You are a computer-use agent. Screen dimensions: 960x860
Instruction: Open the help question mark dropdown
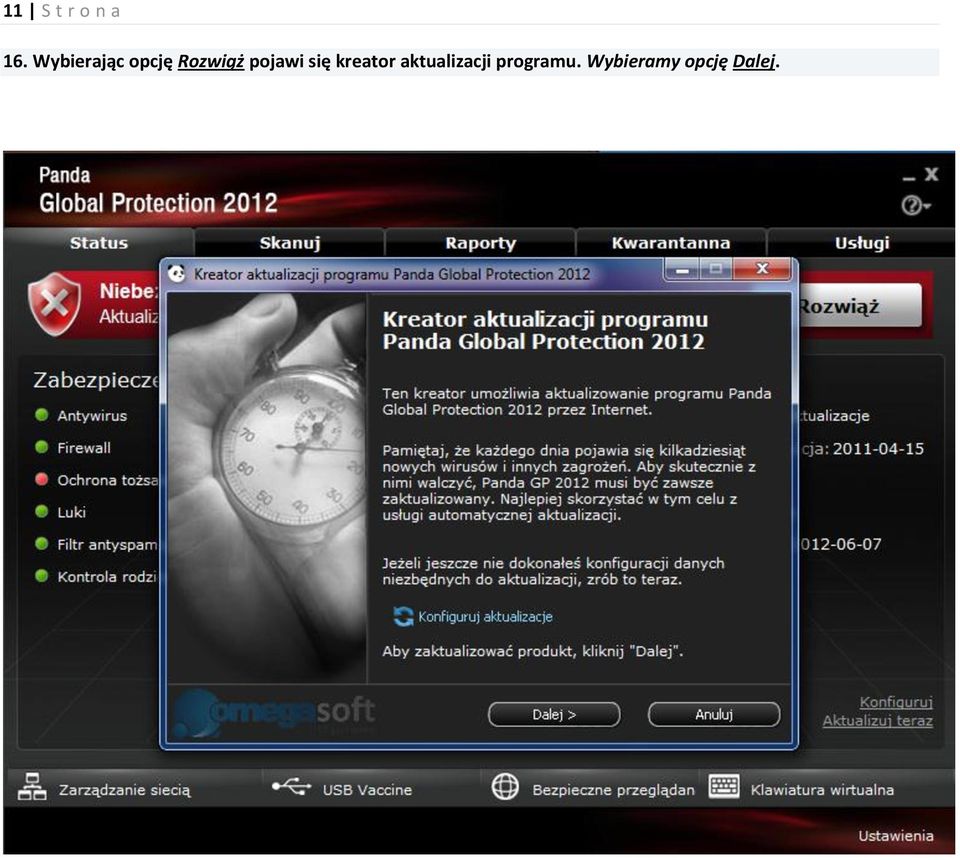click(915, 205)
